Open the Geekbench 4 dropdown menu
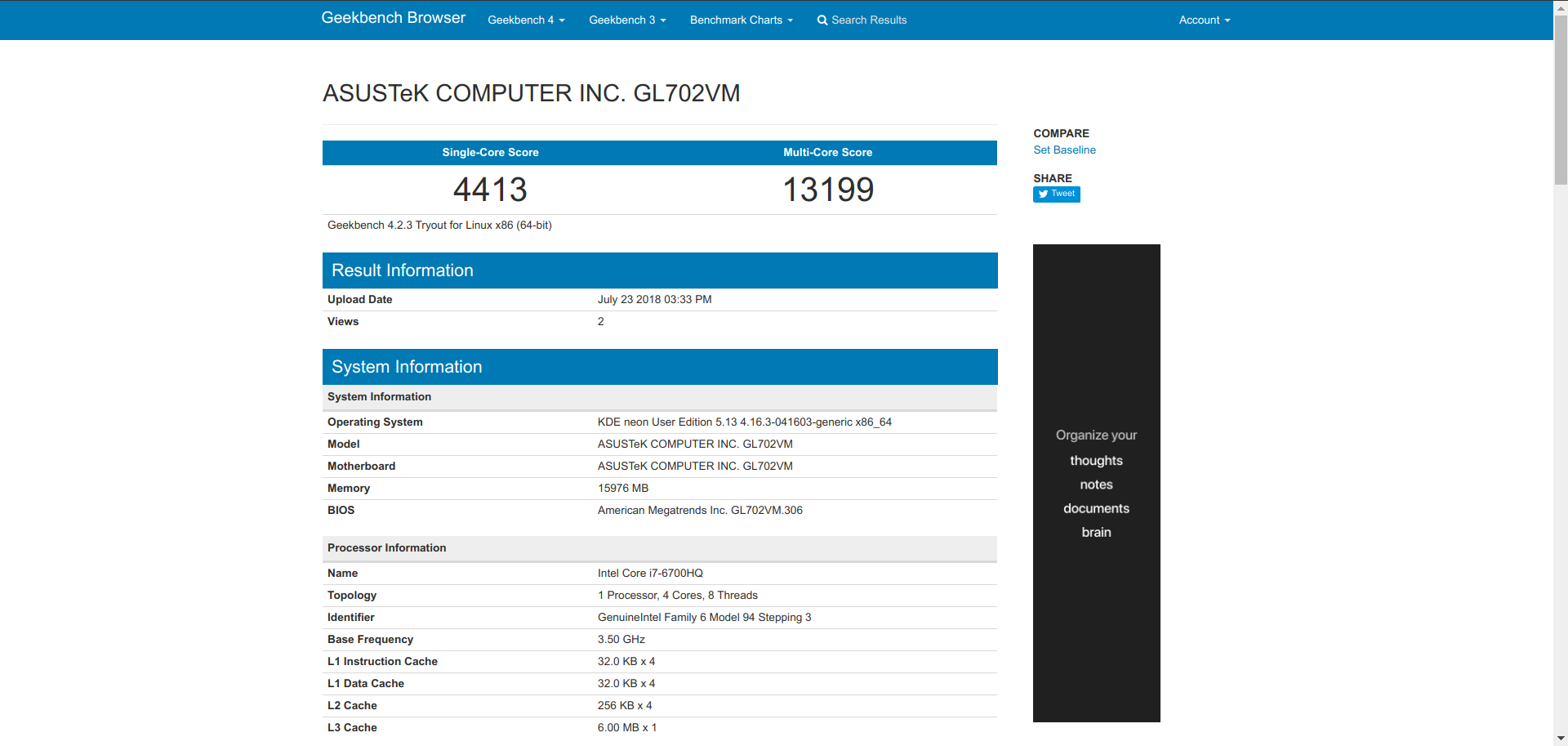 (526, 20)
